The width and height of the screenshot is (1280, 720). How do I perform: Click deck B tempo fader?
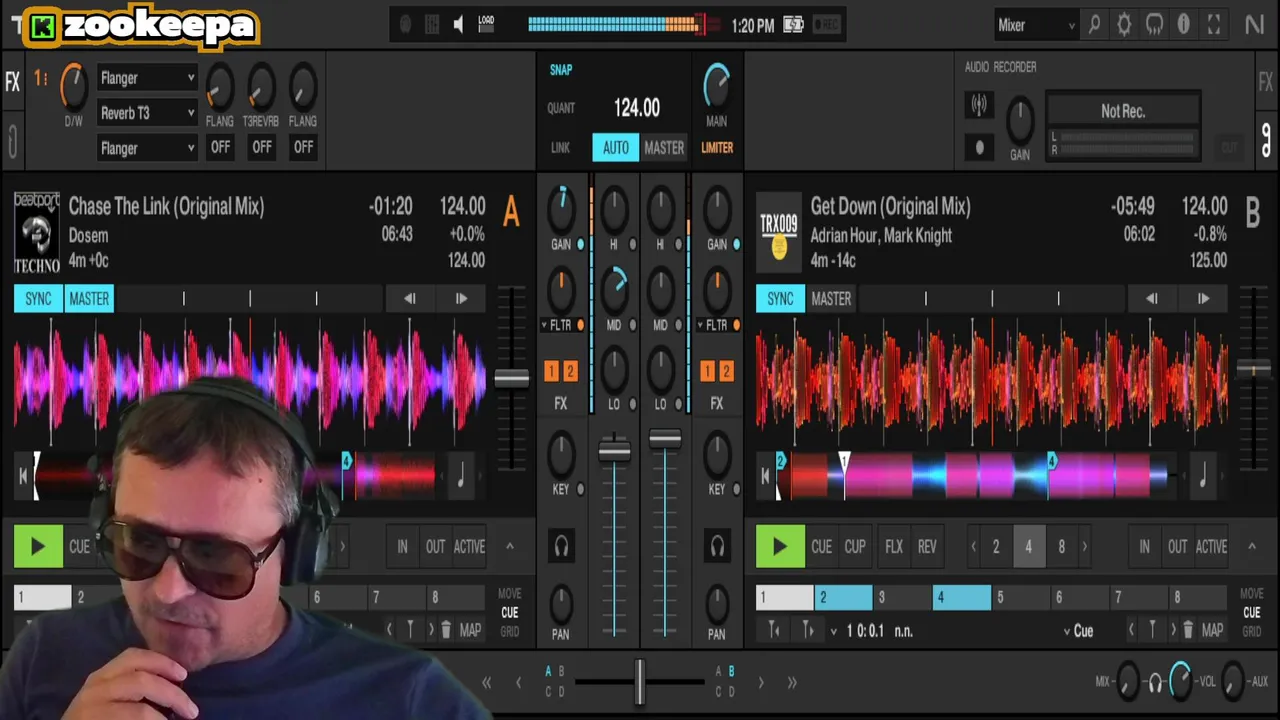point(1254,371)
